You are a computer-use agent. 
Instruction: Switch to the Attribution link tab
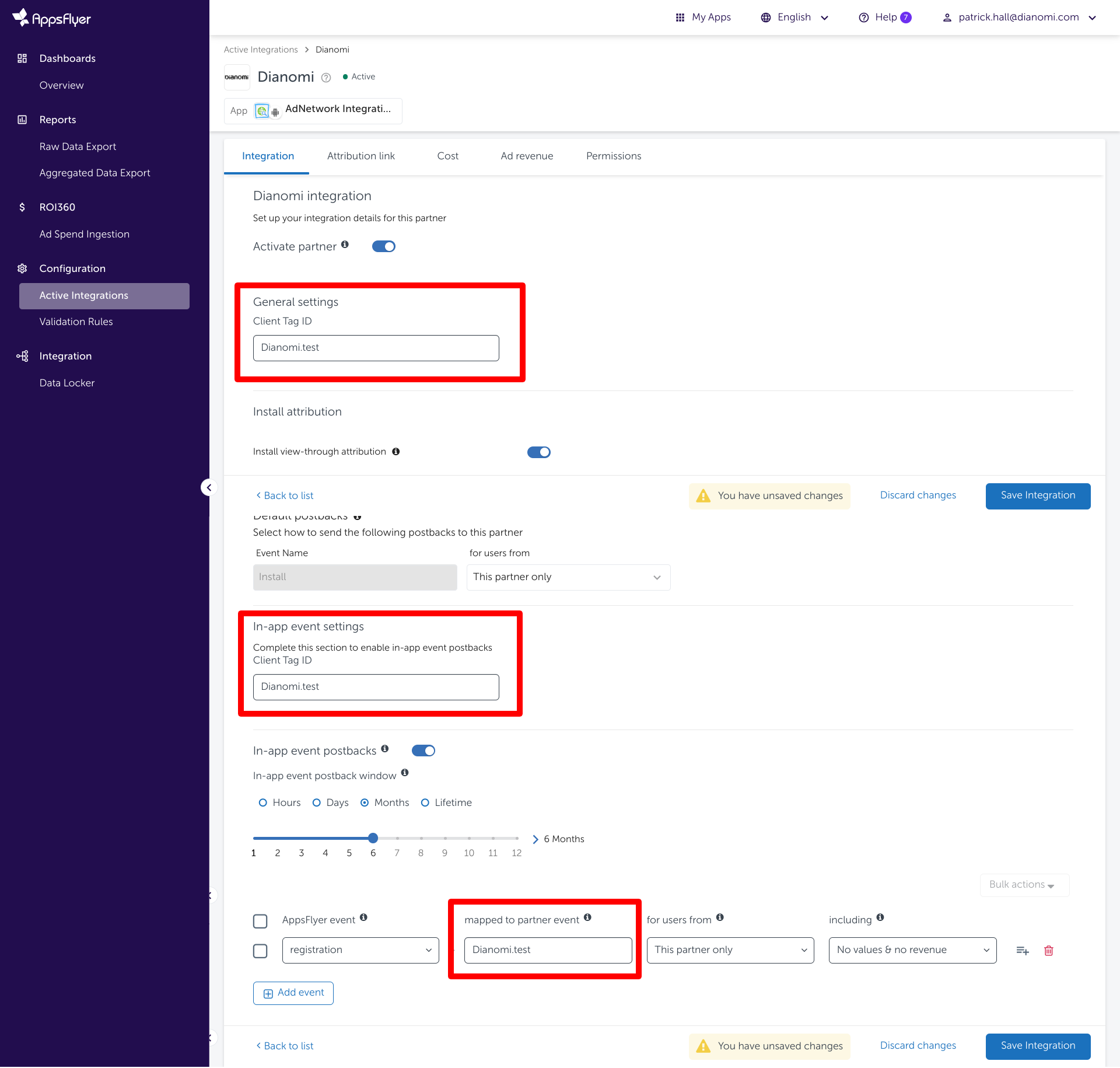point(361,156)
